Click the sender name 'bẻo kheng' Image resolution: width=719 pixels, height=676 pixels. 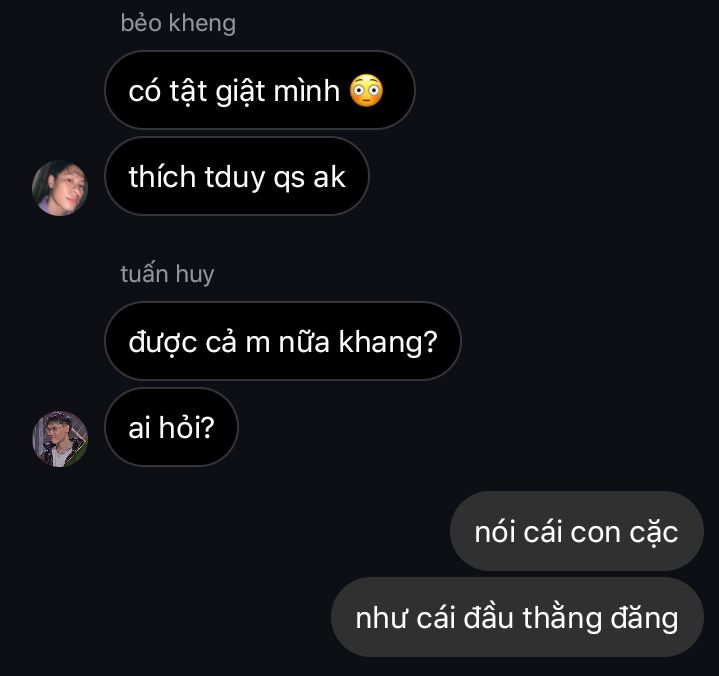click(178, 23)
